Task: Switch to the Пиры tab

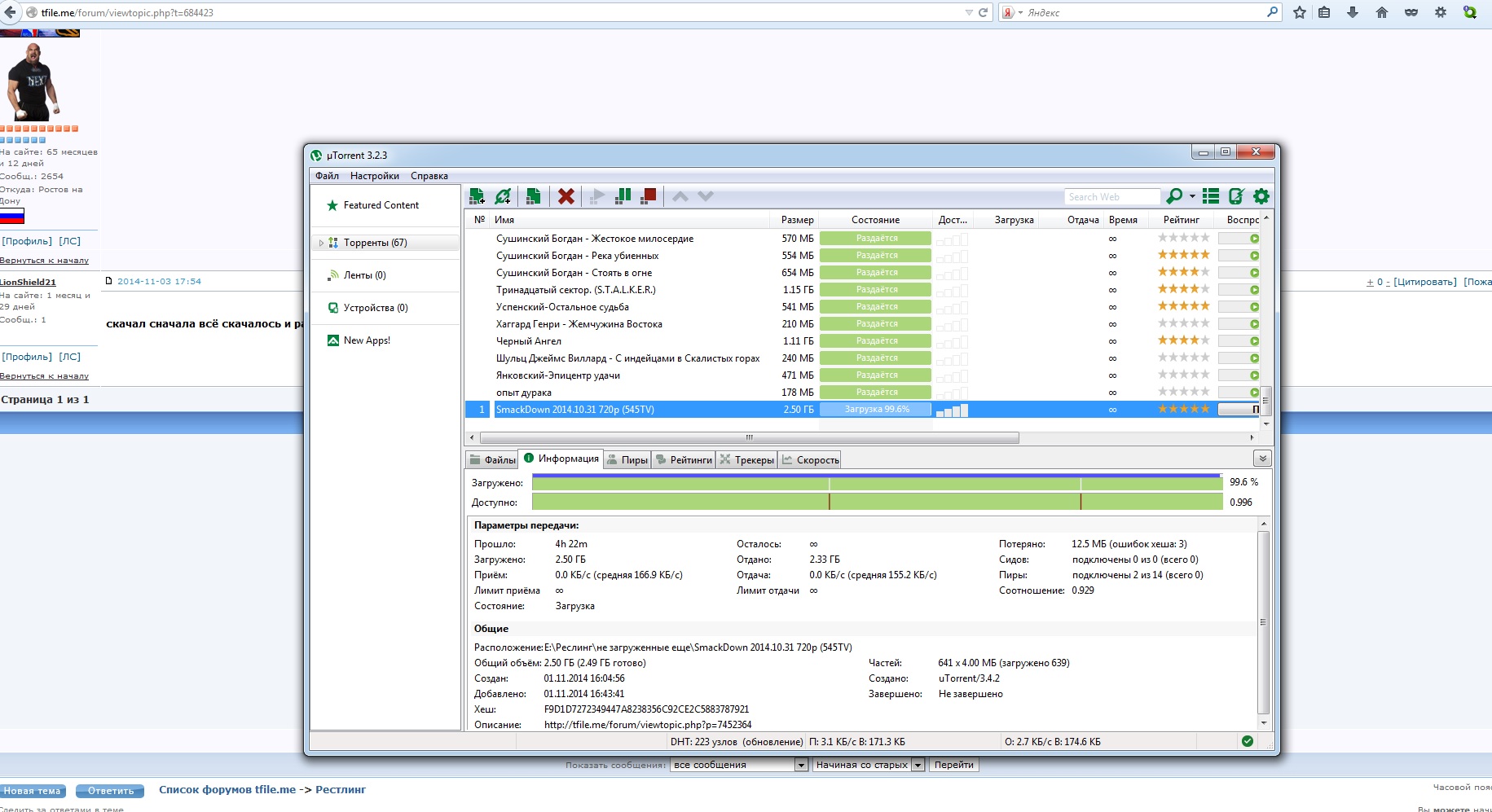Action: pos(627,460)
